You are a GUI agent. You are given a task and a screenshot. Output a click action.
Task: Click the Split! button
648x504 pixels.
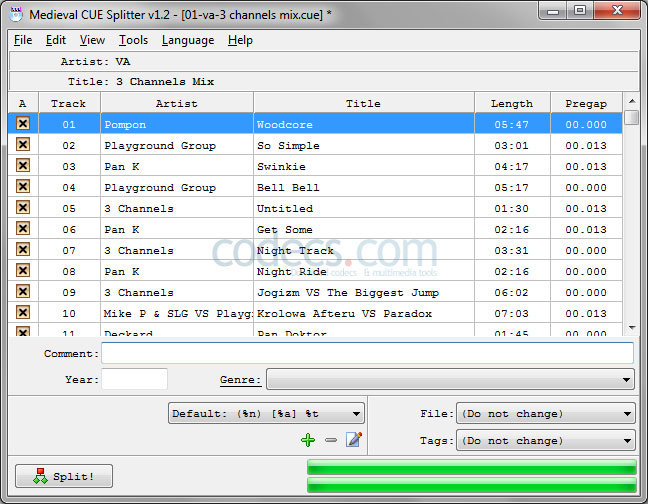click(64, 476)
